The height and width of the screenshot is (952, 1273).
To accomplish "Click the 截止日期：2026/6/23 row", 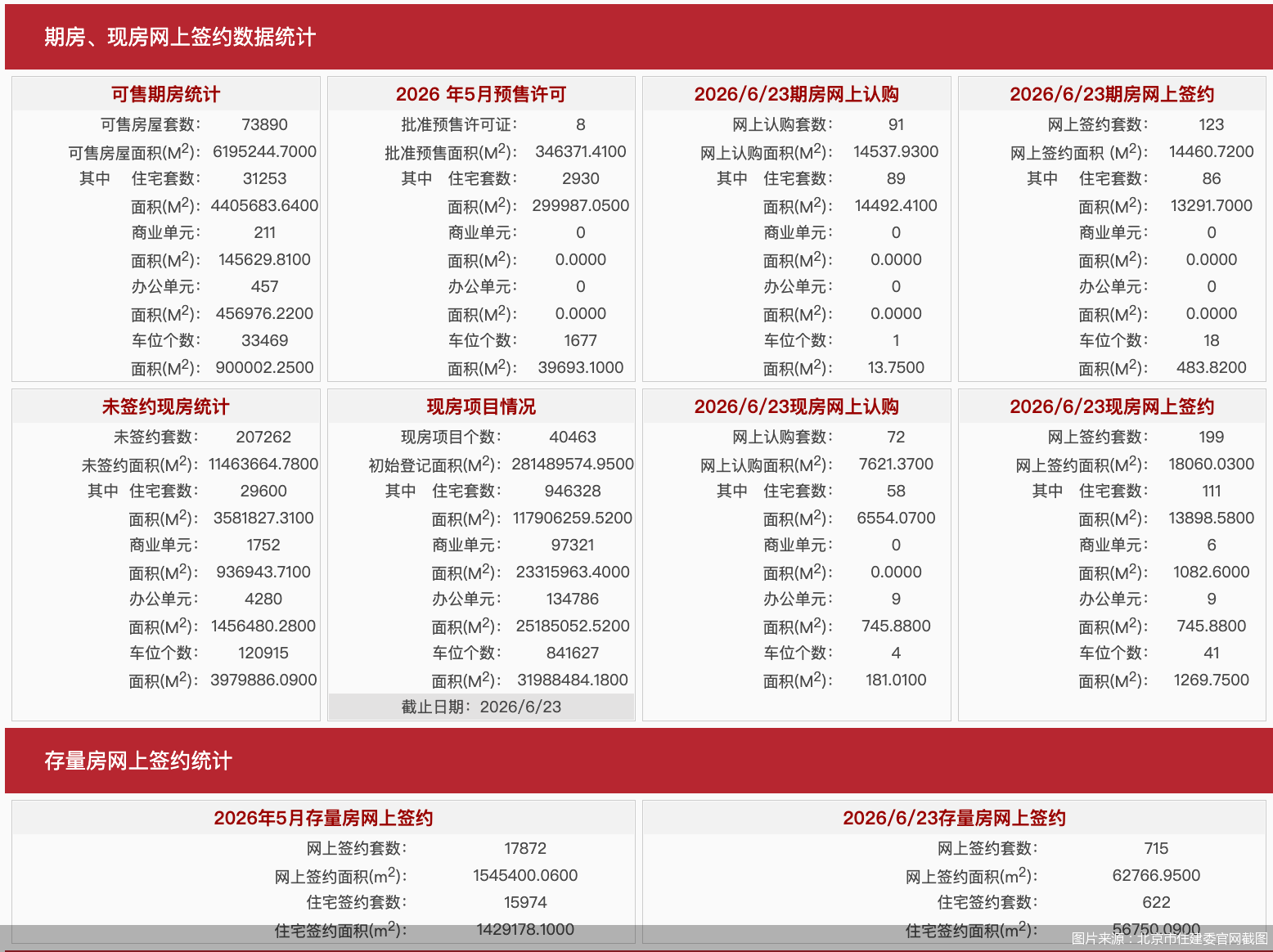I will (x=481, y=707).
